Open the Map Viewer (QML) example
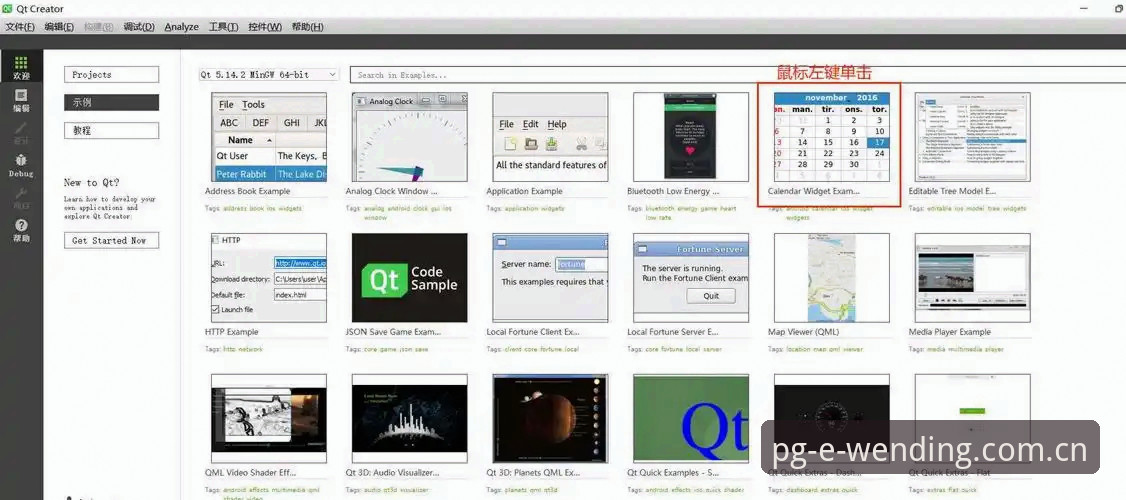1126x500 pixels. click(832, 277)
